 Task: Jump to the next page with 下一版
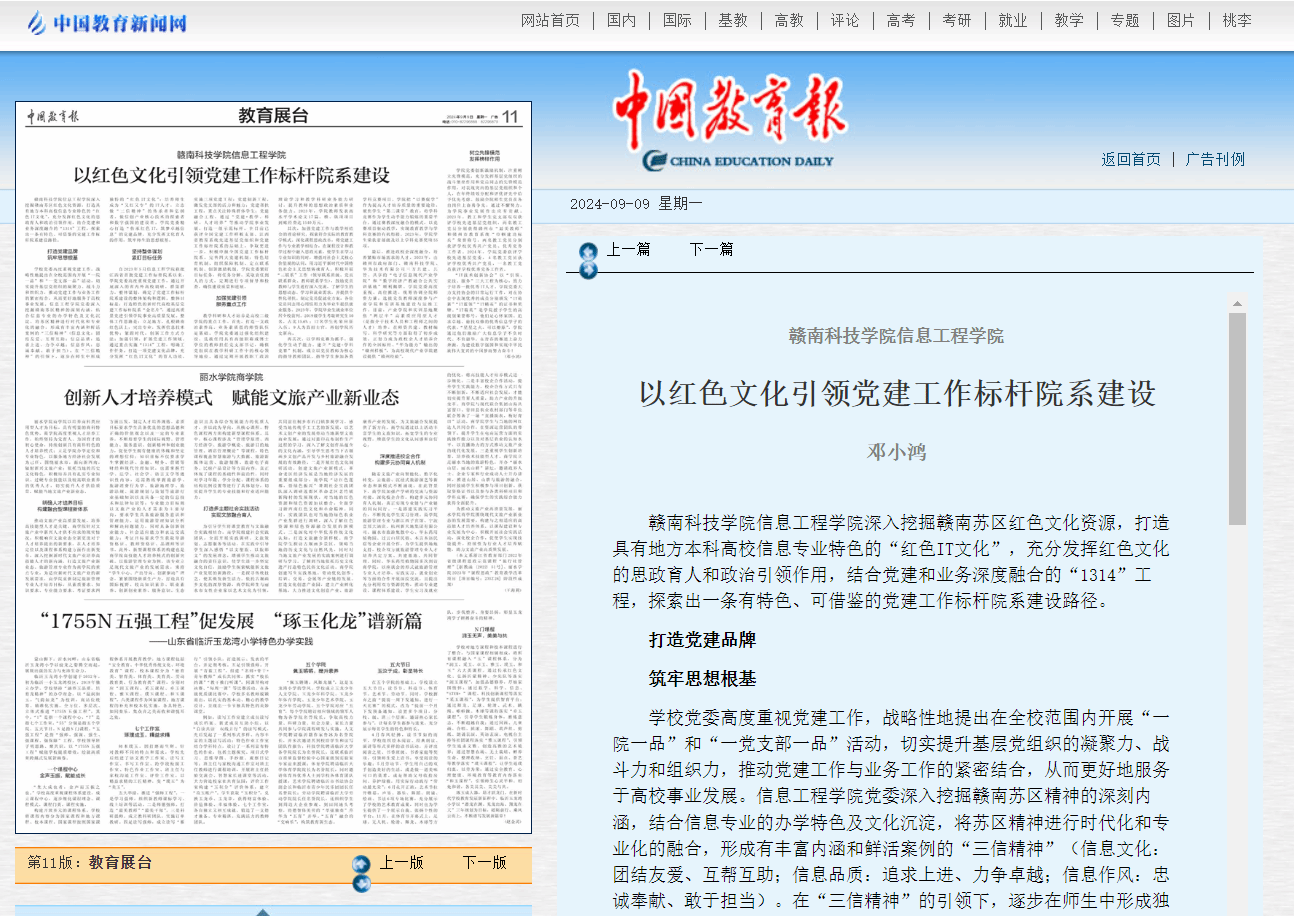click(x=484, y=862)
